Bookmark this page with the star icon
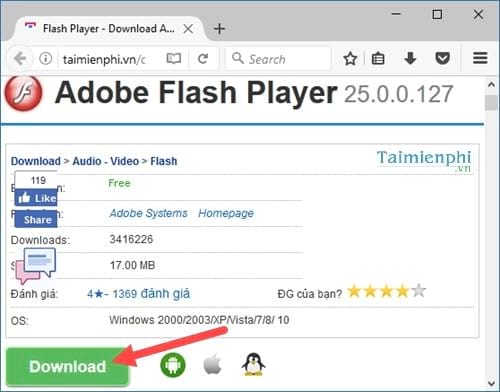The image size is (500, 392). (350, 59)
